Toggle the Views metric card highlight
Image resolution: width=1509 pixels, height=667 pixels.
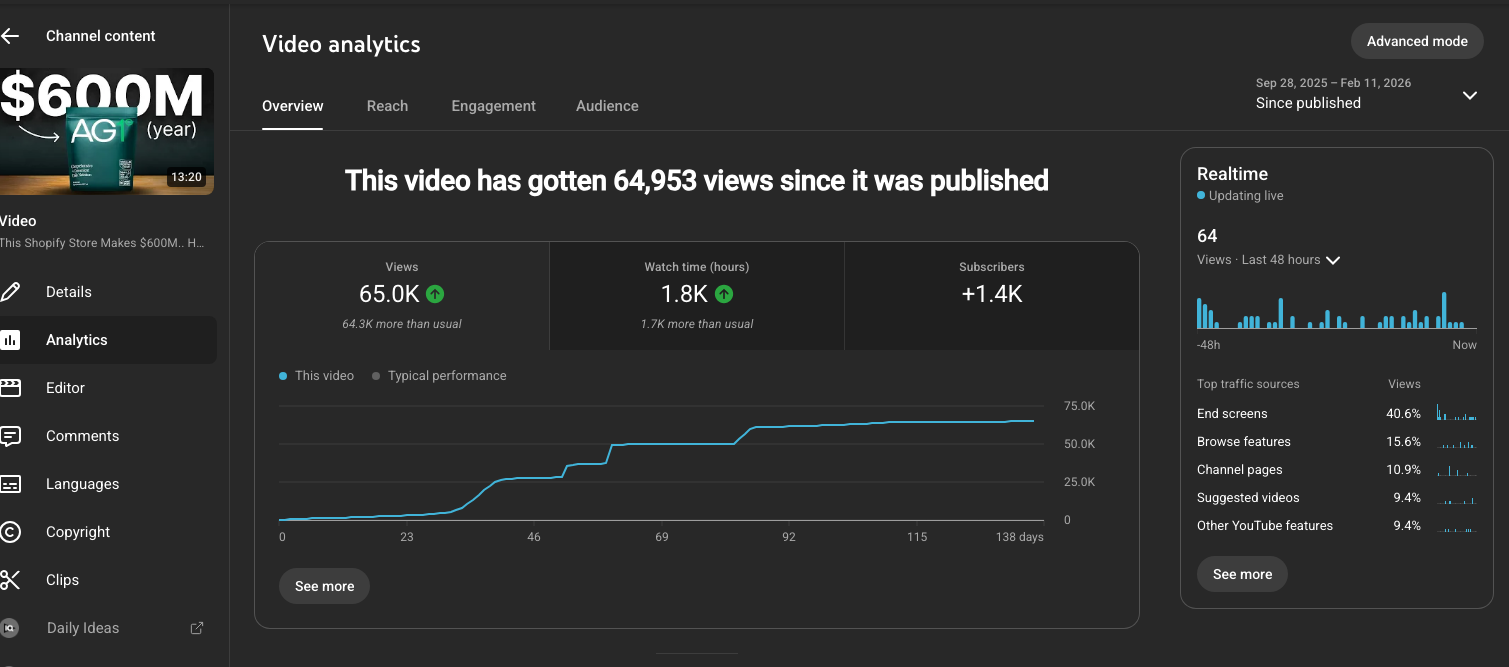[x=401, y=295]
